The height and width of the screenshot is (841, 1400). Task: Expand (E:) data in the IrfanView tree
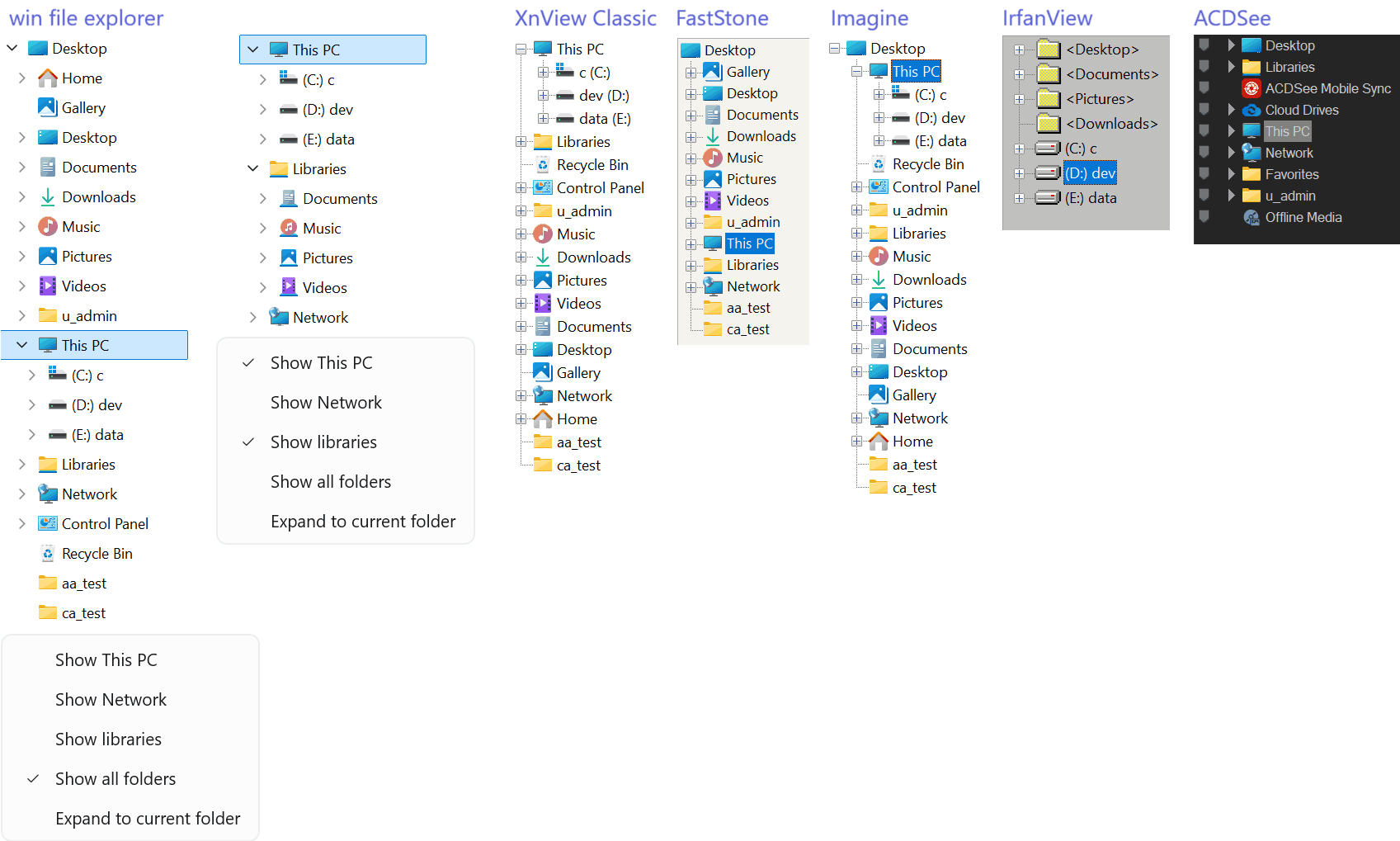1020,198
